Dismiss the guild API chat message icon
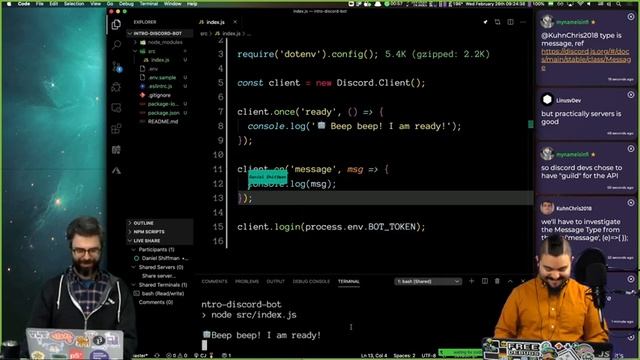 (631, 149)
